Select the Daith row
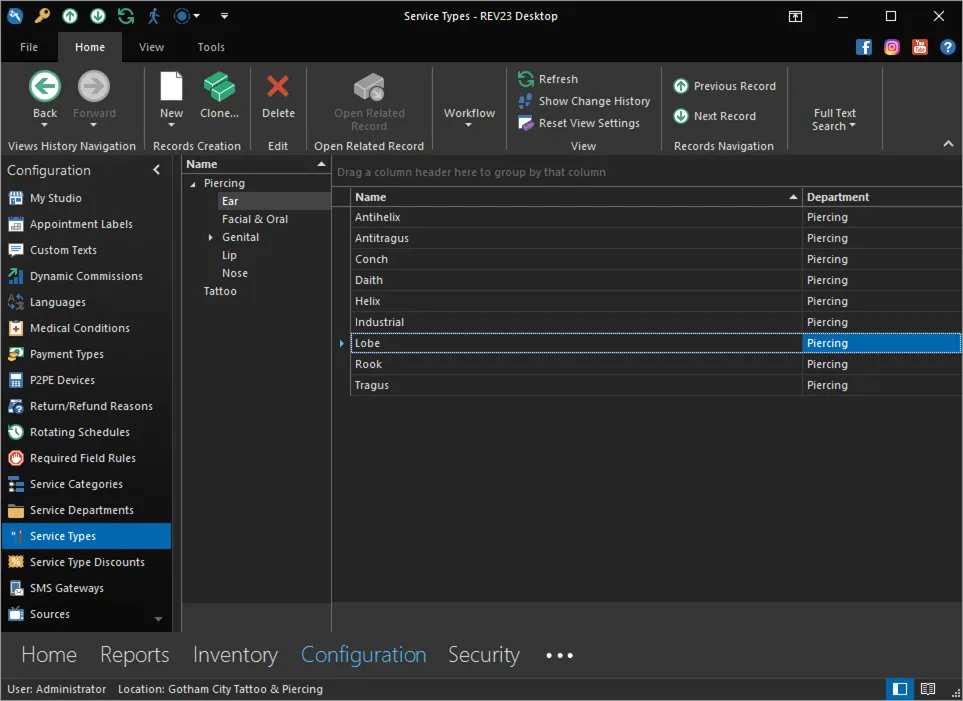Screen dimensions: 963x701 (655, 280)
